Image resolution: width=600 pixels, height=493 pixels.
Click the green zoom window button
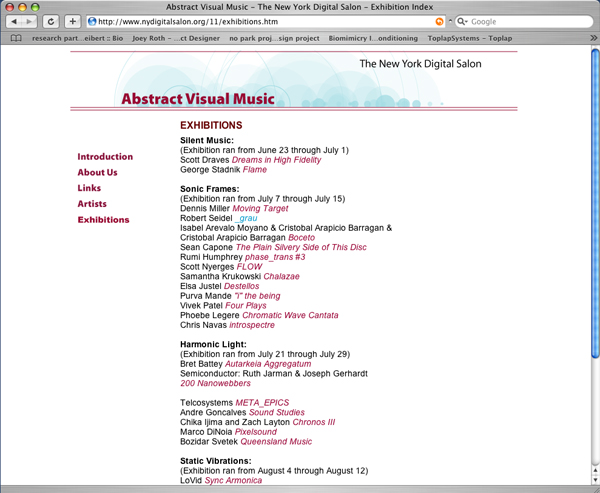pyautogui.click(x=35, y=7)
